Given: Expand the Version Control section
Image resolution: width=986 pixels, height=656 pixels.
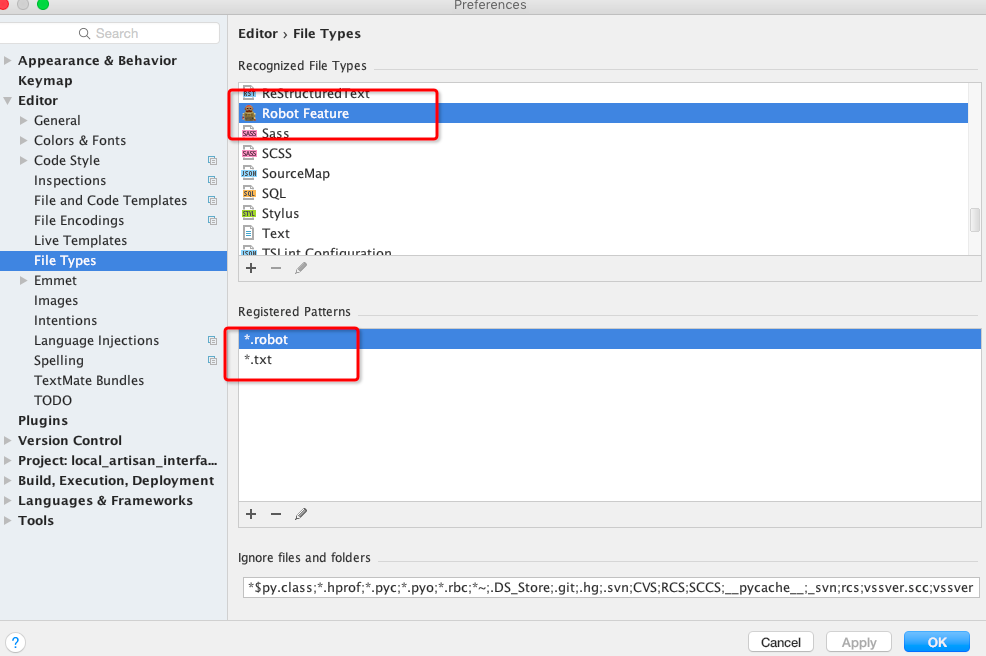Looking at the screenshot, I should pyautogui.click(x=8, y=441).
